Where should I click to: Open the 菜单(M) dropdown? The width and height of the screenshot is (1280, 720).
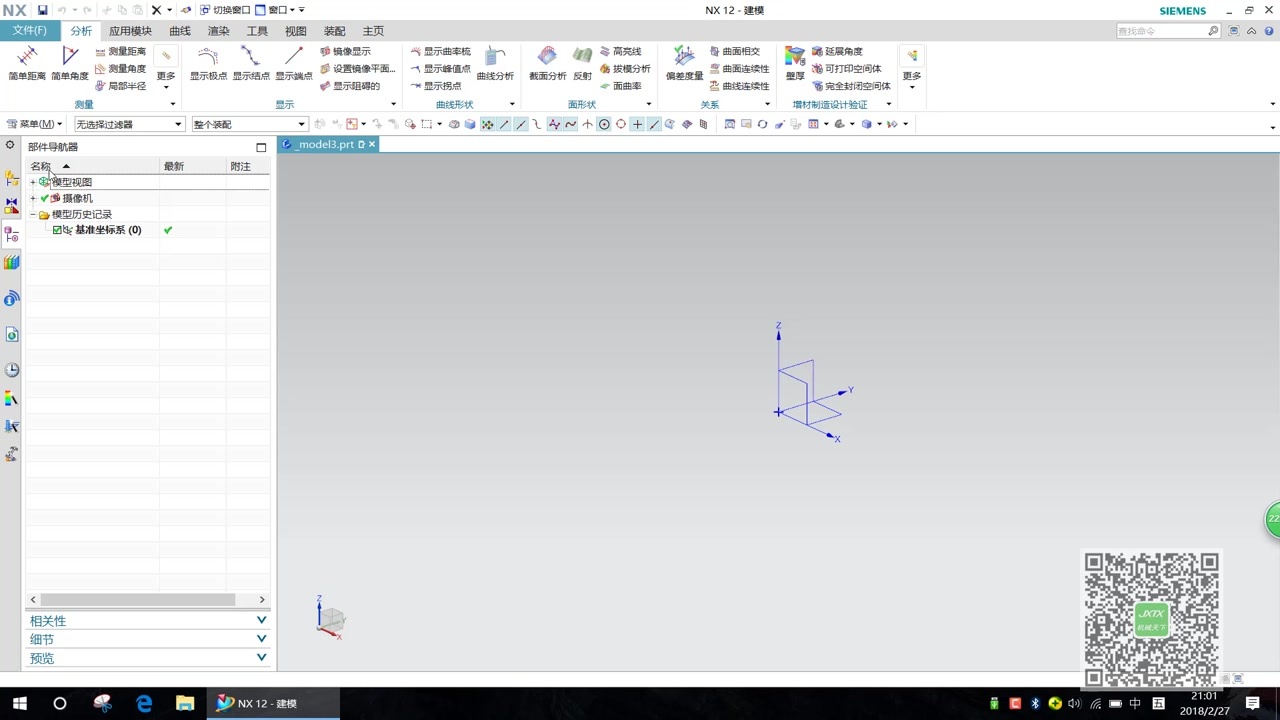tap(35, 124)
